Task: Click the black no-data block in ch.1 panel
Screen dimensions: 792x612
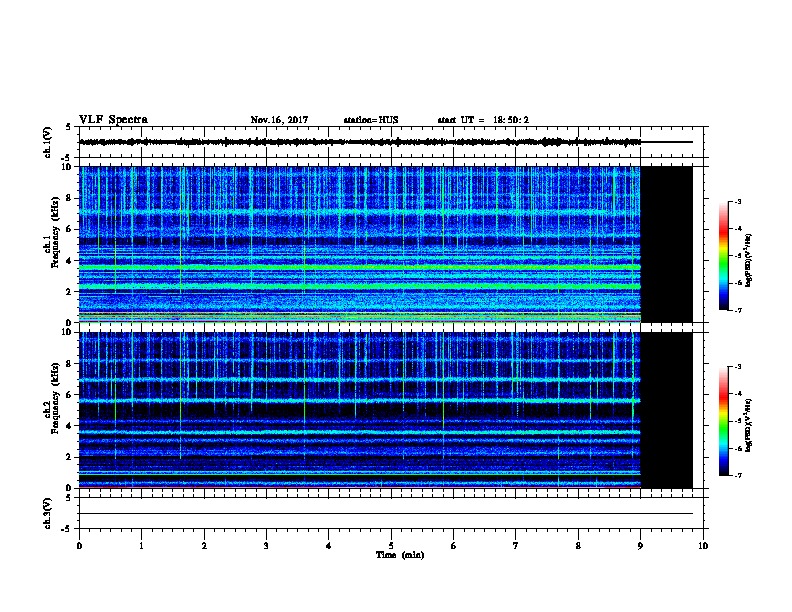Action: 667,244
